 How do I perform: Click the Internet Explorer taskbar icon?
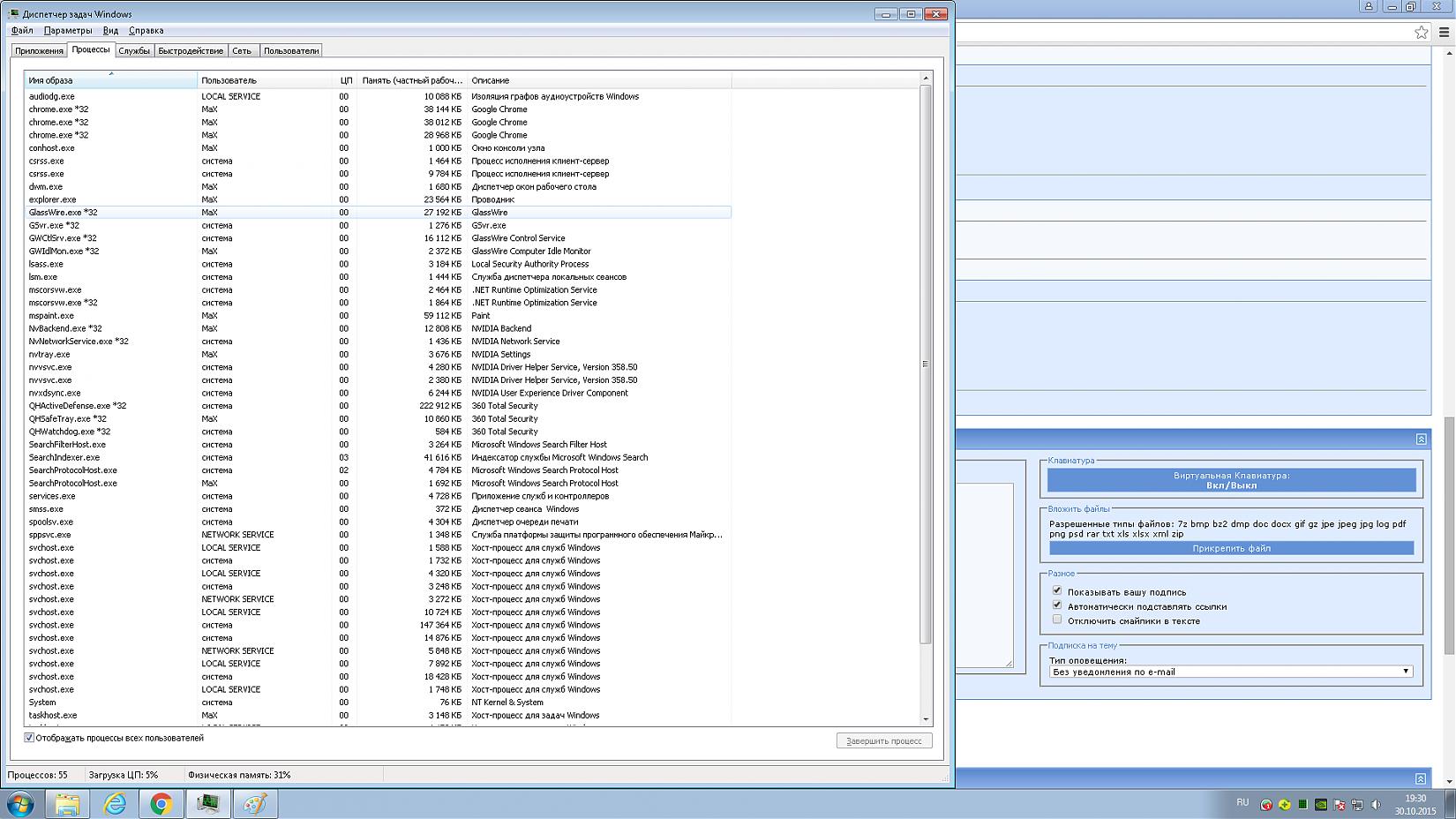[x=115, y=804]
